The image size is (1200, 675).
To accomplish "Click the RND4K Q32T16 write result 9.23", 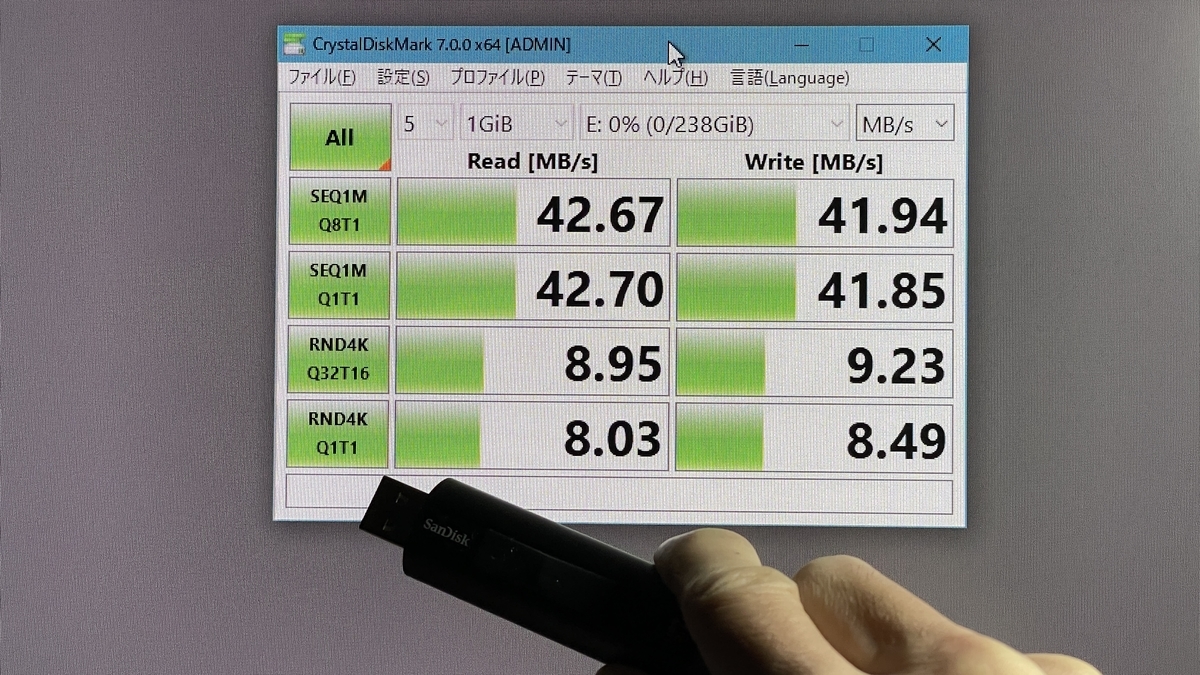I will pyautogui.click(x=814, y=361).
